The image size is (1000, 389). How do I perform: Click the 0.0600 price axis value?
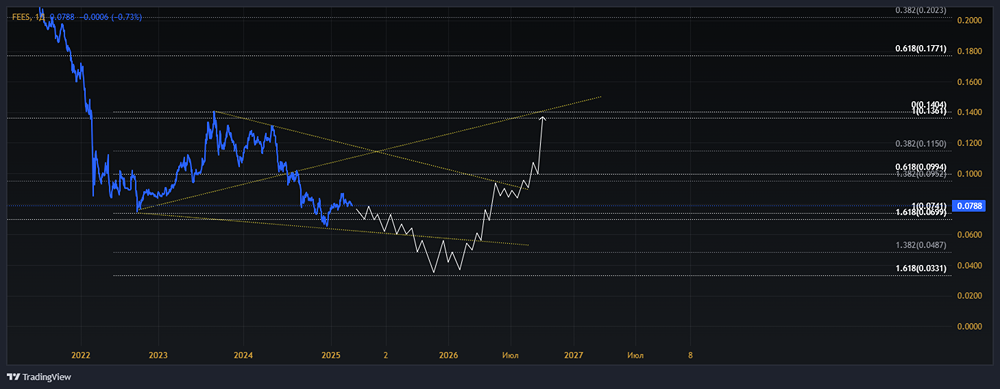[x=968, y=235]
